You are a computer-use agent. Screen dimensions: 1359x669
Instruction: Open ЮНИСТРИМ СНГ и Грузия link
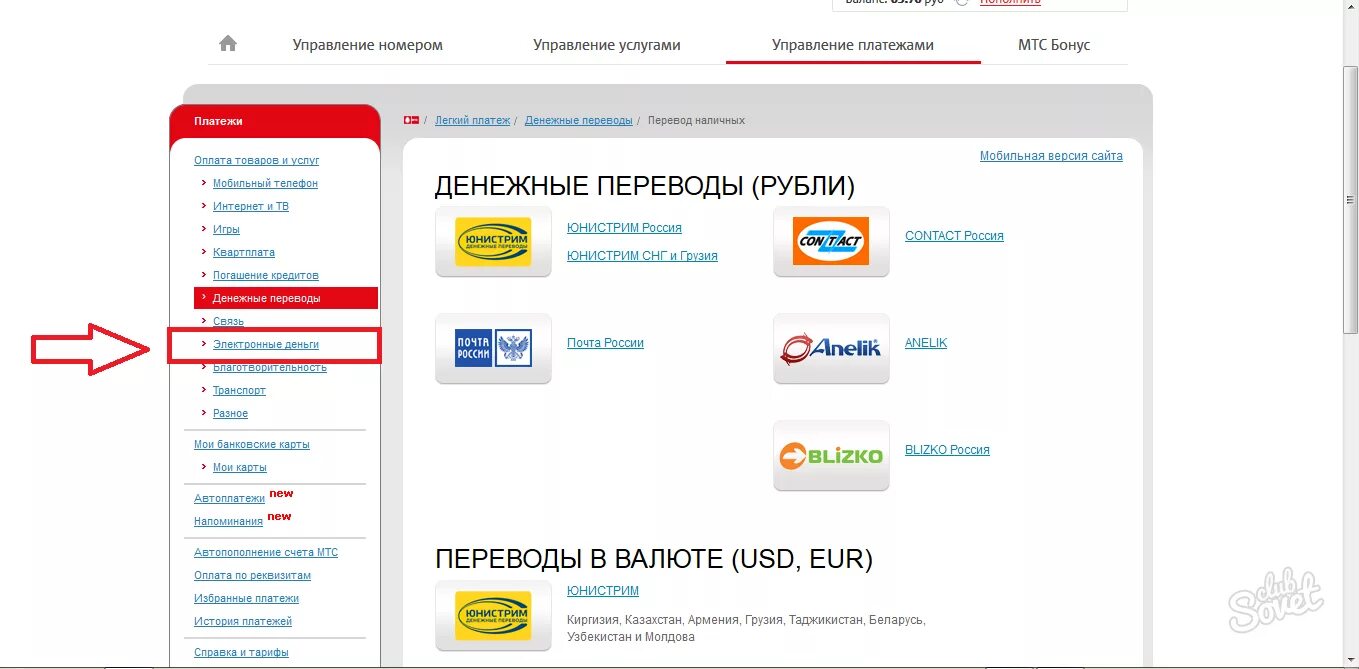(x=642, y=256)
